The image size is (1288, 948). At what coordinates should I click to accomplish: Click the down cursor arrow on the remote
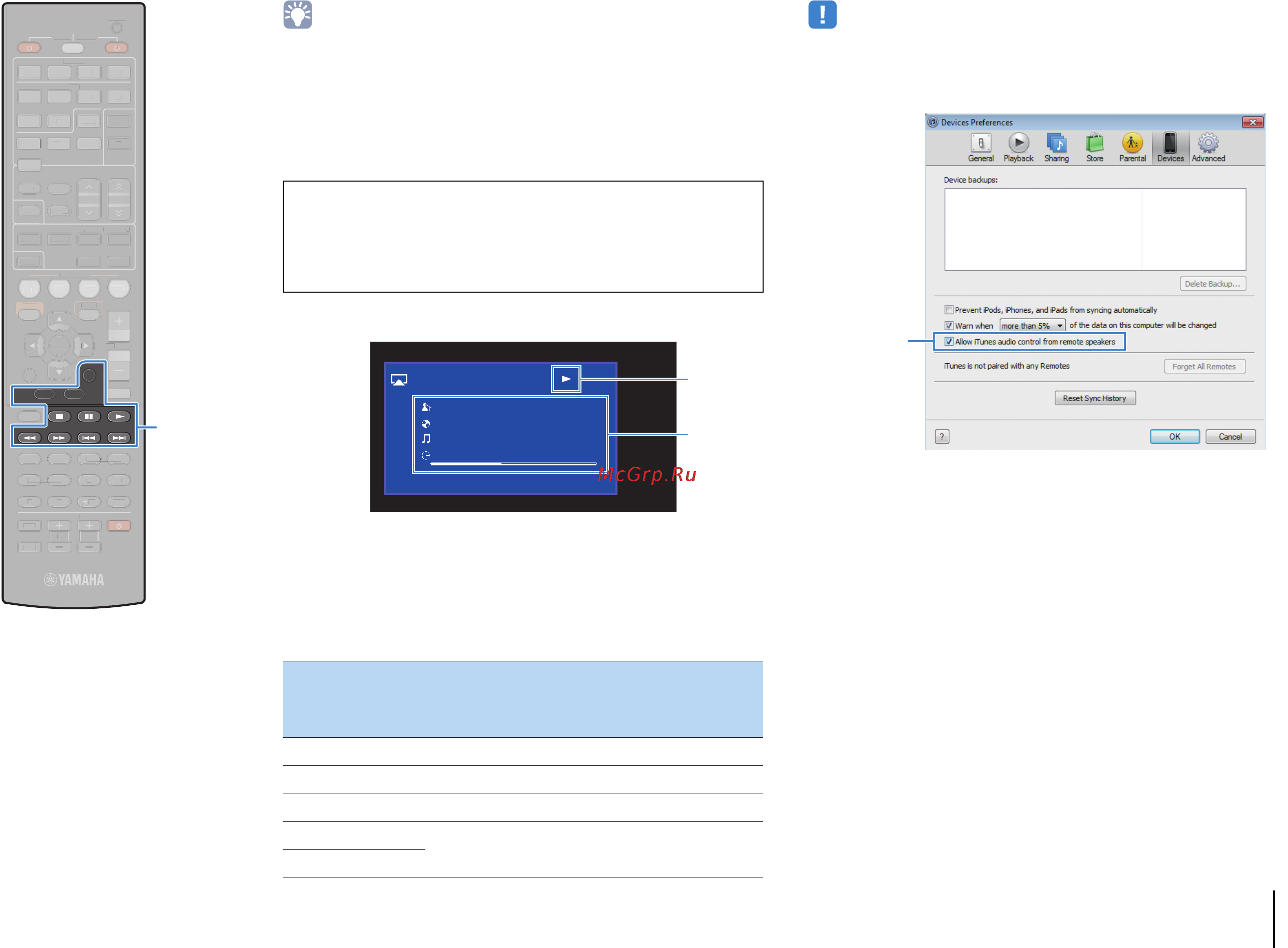click(x=59, y=372)
